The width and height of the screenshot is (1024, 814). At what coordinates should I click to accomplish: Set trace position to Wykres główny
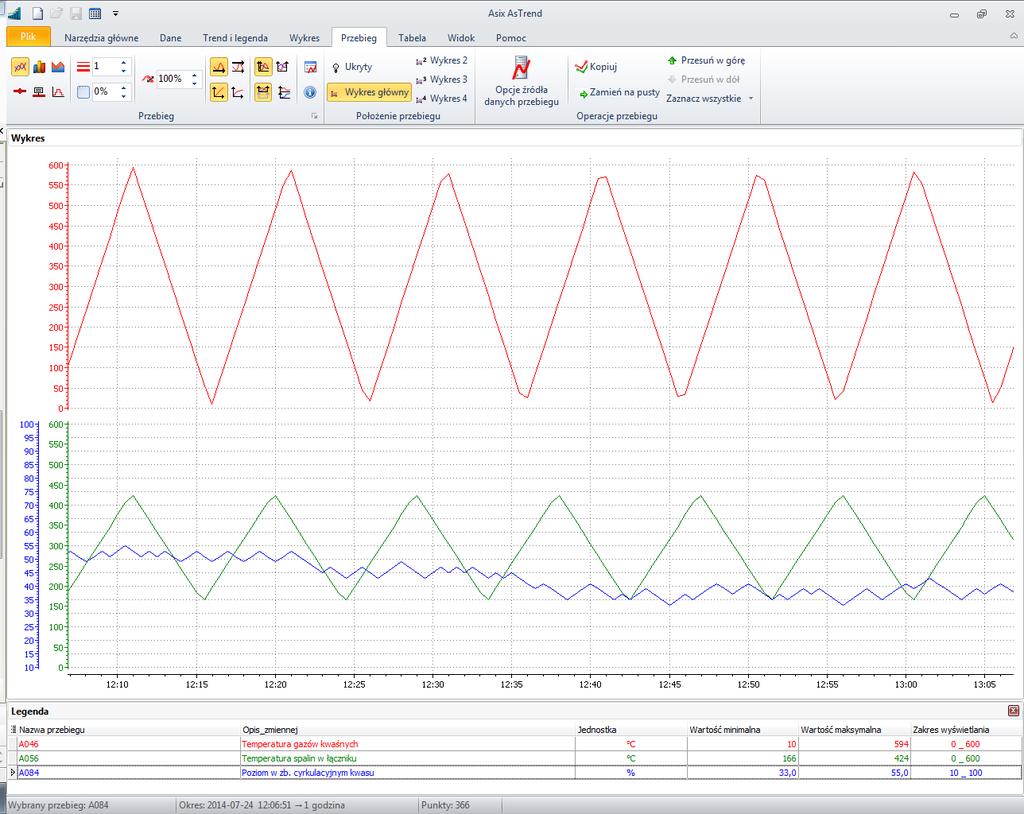369,92
